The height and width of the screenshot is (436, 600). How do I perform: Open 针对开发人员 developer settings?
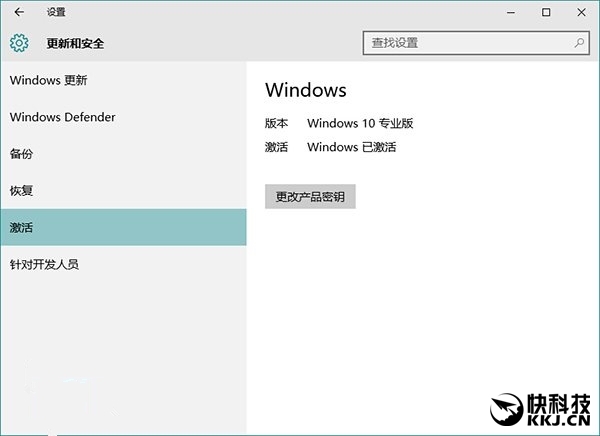(x=123, y=264)
